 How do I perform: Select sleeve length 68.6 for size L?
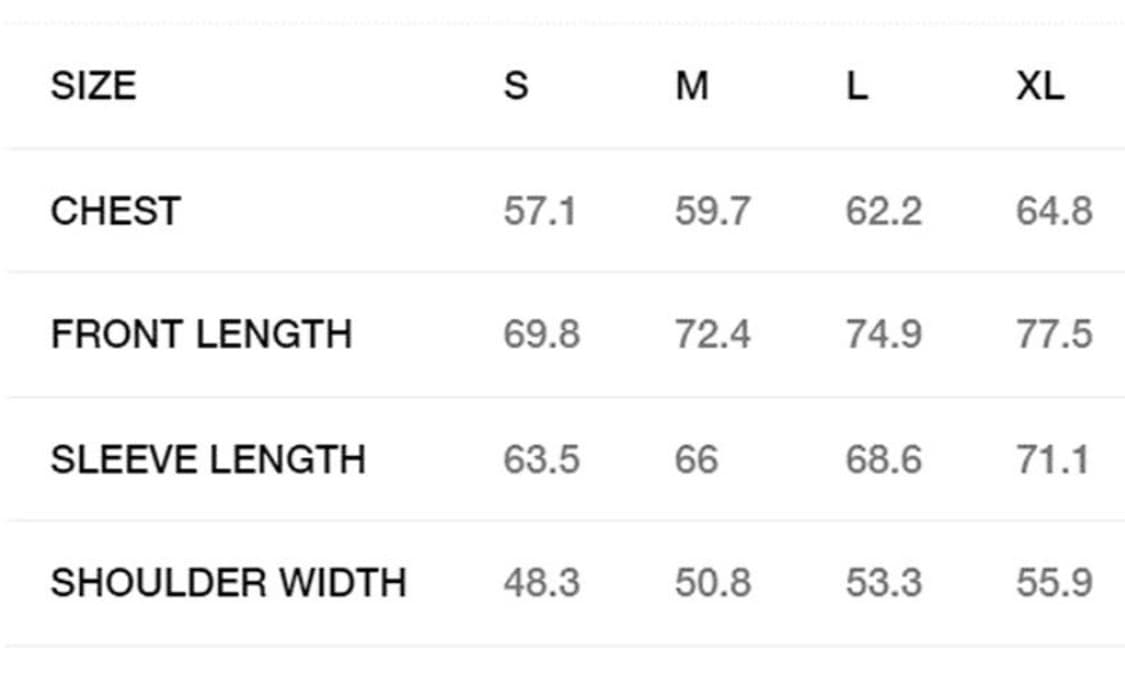tap(884, 459)
